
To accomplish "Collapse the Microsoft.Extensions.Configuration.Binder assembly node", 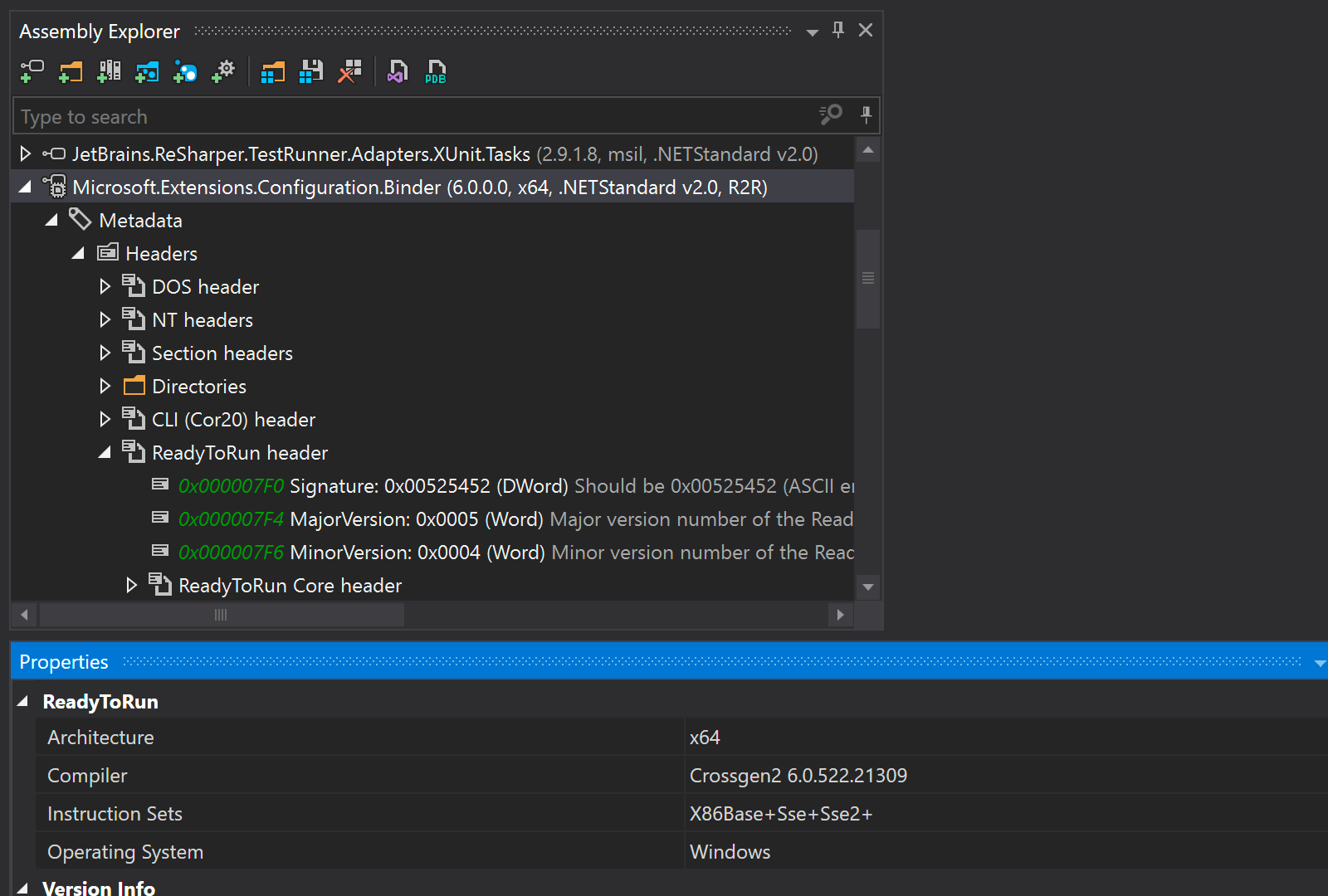I will point(25,187).
